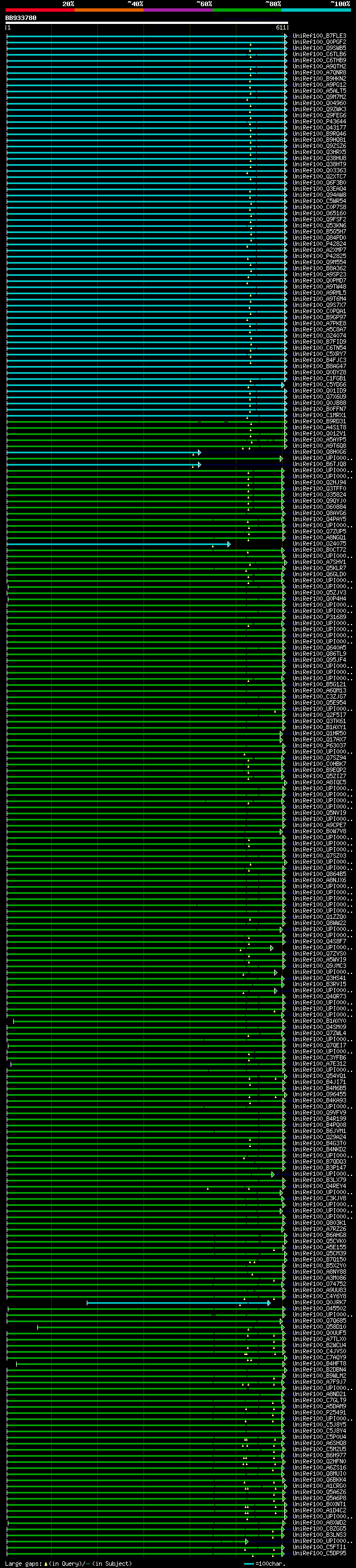Click the purple ~60% identity legend segment
This screenshot has height=1568, width=356.
[x=179, y=10]
